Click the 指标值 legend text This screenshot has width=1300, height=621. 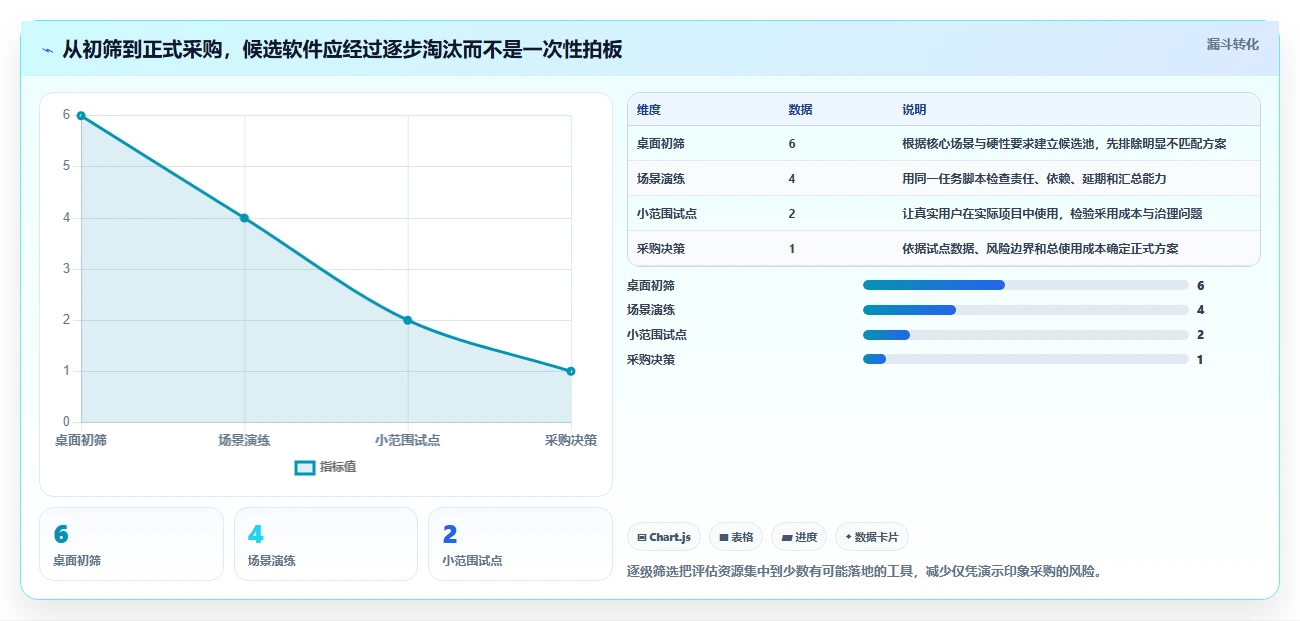click(338, 467)
